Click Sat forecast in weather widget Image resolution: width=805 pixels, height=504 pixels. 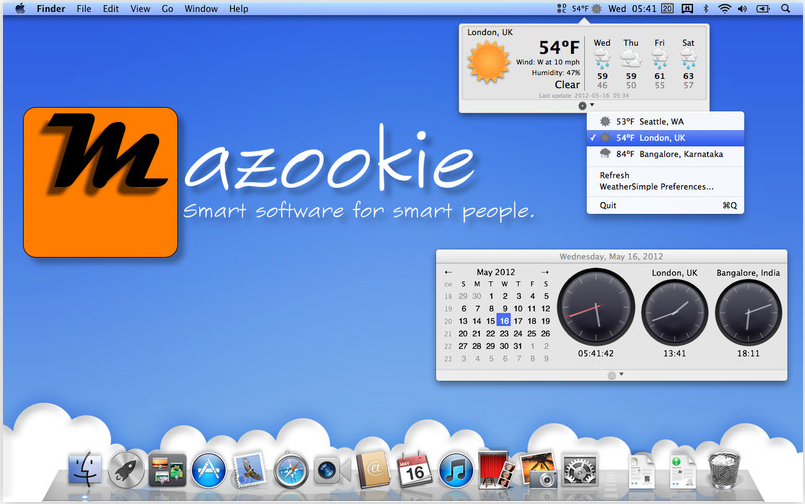point(688,64)
